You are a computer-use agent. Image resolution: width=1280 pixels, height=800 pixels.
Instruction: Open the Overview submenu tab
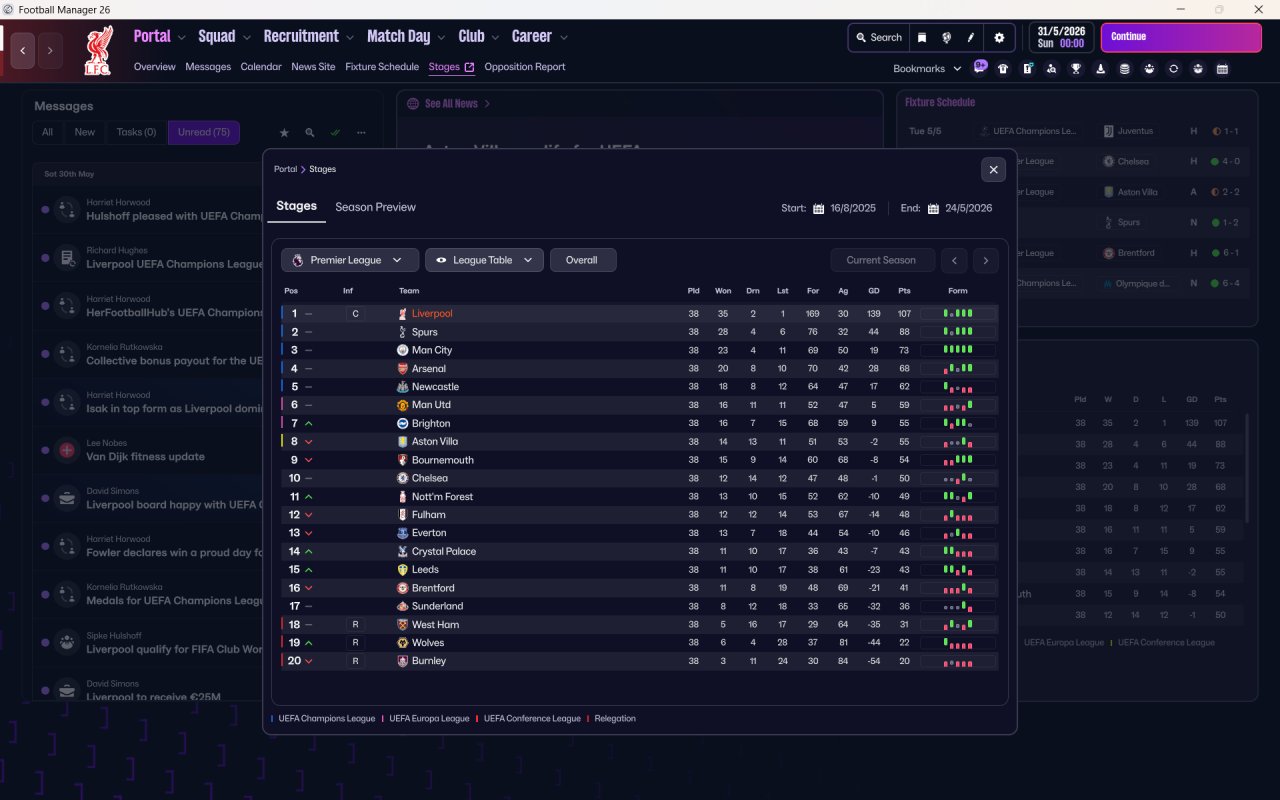point(154,67)
